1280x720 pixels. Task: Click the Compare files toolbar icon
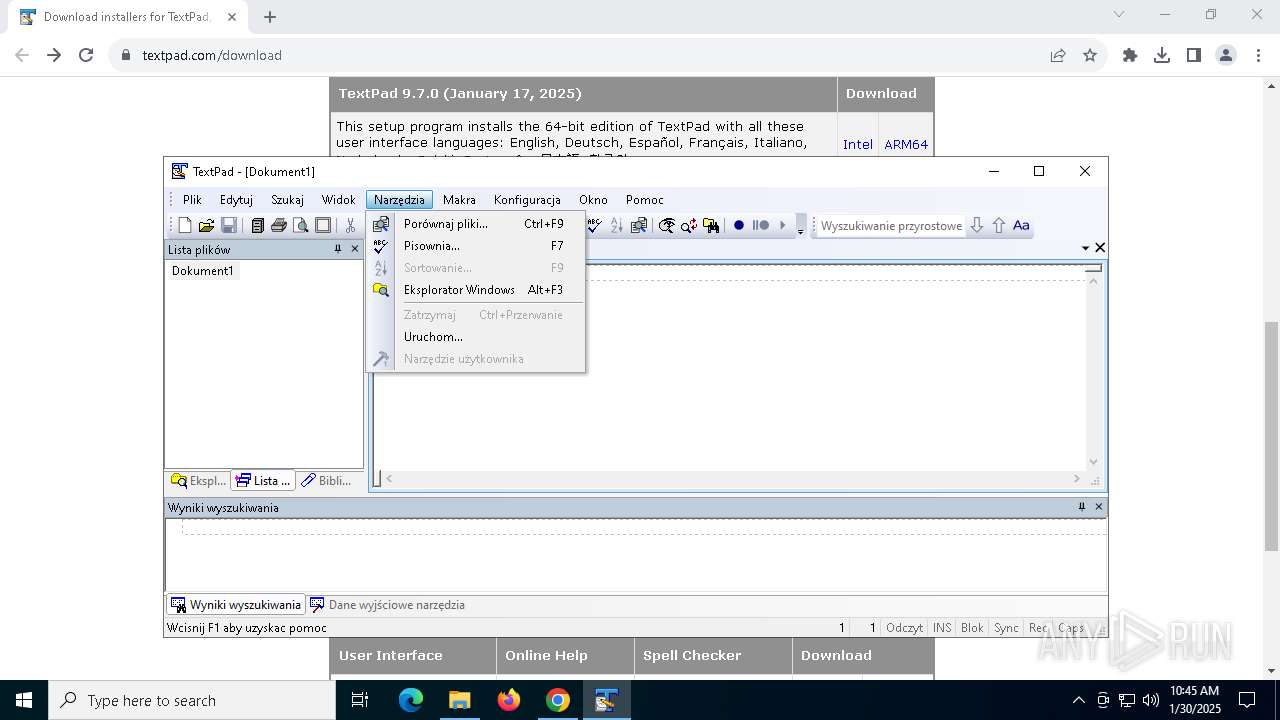[x=639, y=226]
